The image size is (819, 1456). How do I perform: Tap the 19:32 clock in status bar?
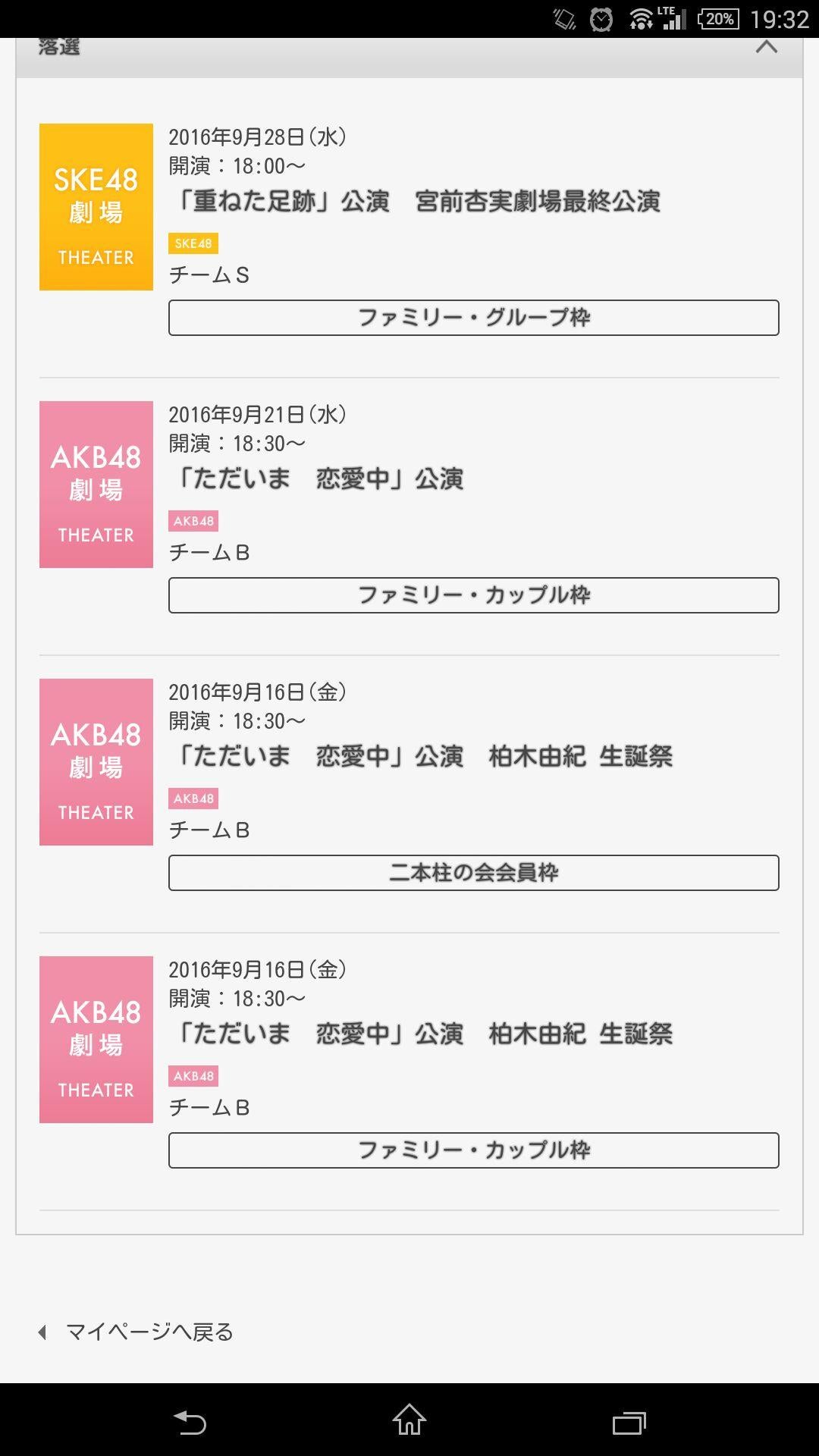point(780,19)
